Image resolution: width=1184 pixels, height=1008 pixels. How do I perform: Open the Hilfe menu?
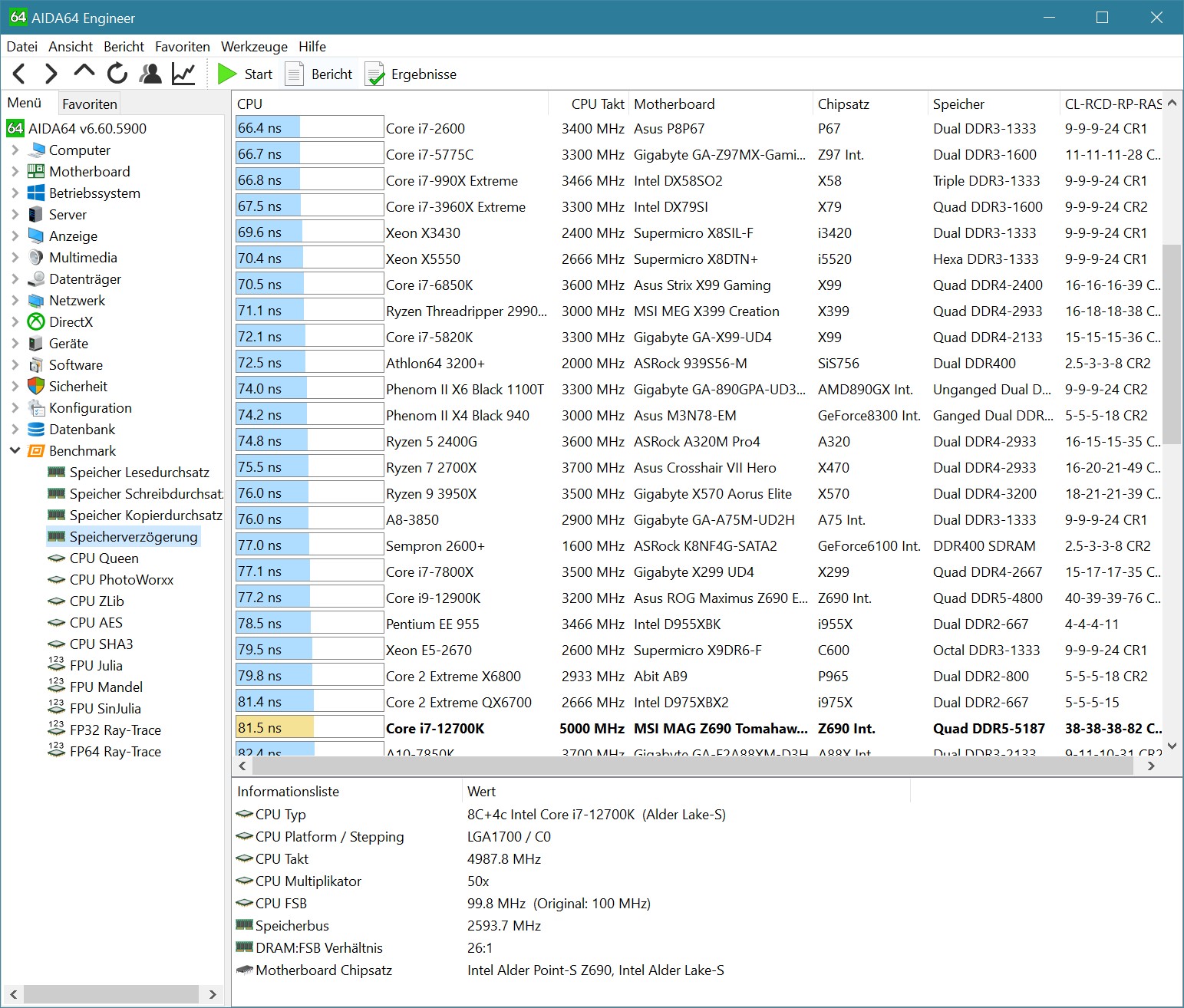(x=312, y=46)
